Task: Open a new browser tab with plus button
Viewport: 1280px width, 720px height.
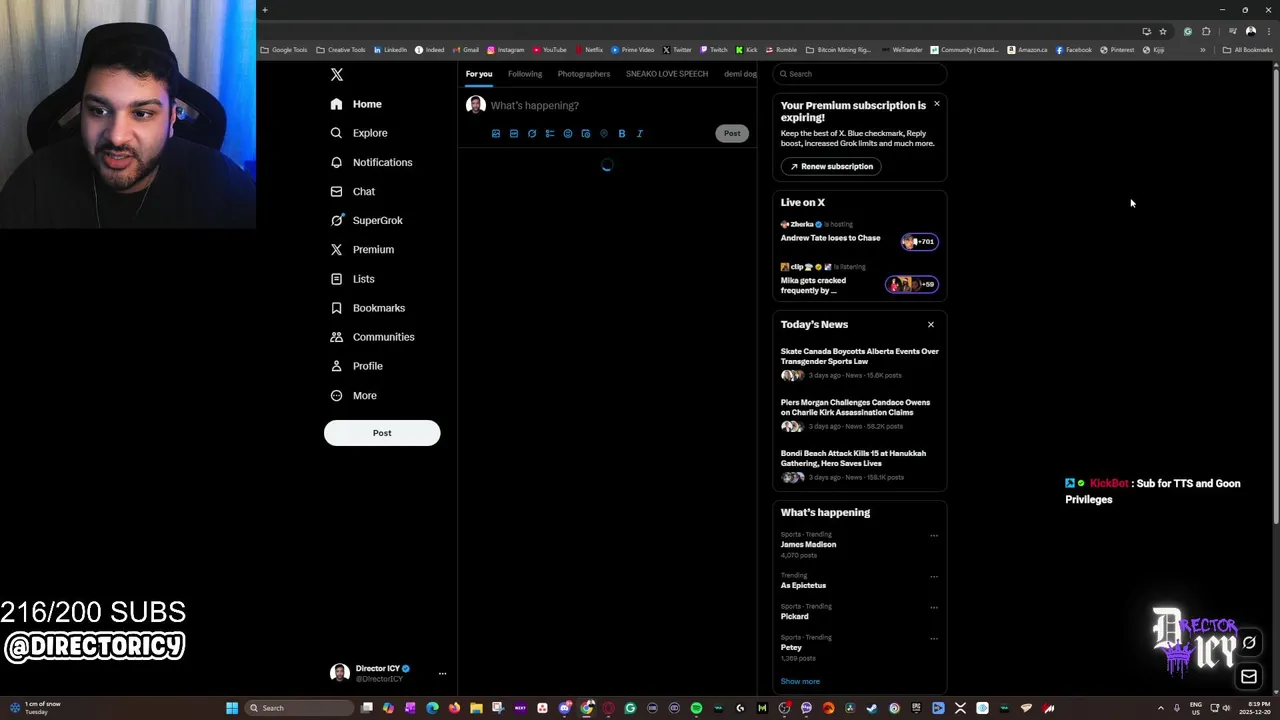Action: coord(265,10)
